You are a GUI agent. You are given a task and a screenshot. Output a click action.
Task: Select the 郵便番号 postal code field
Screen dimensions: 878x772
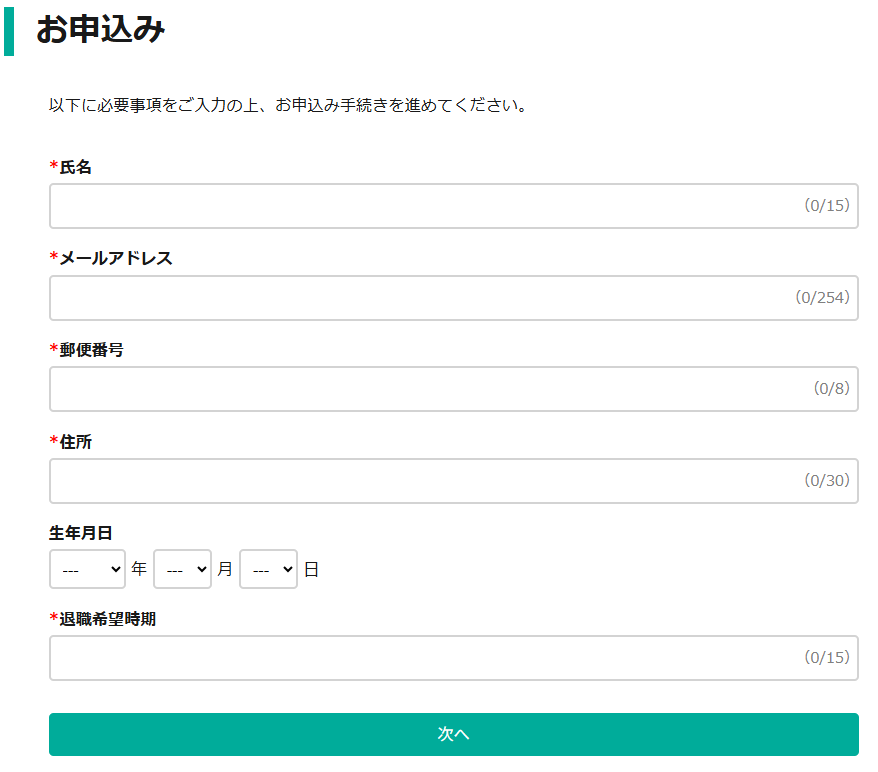pos(454,389)
